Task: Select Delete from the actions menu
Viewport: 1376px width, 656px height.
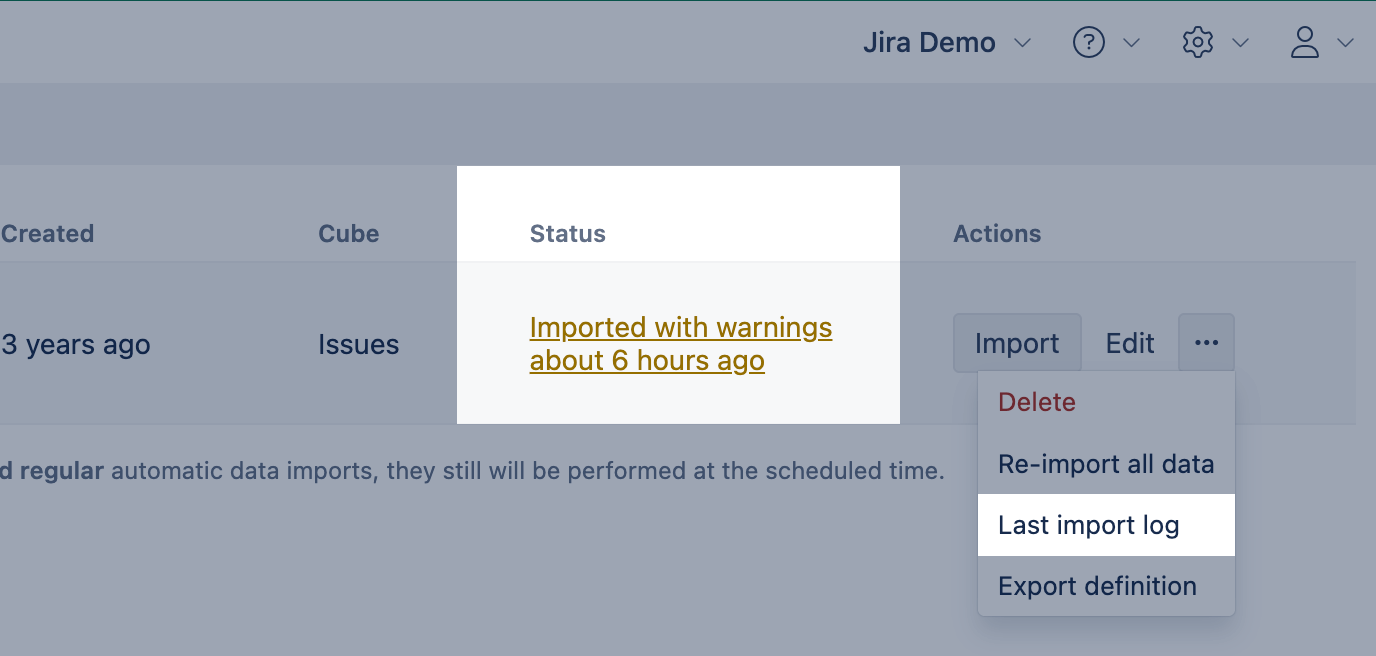Action: pyautogui.click(x=1037, y=402)
